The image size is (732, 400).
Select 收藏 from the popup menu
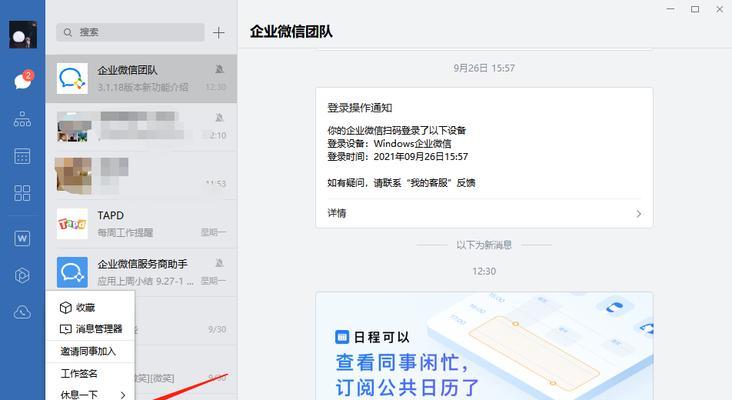pos(91,308)
